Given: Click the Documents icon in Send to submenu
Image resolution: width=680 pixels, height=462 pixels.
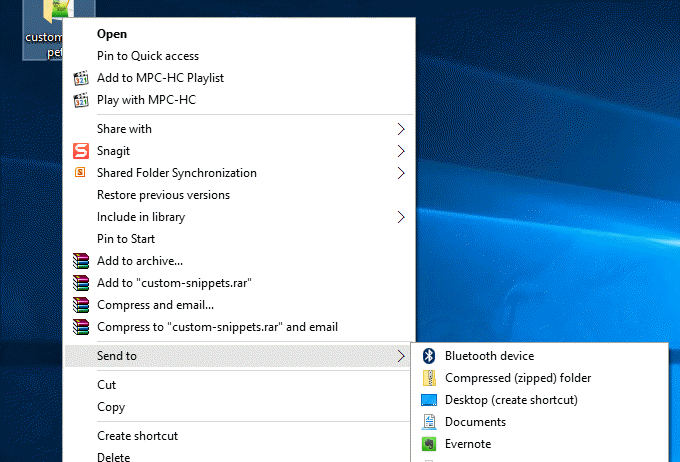Looking at the screenshot, I should click(x=429, y=422).
